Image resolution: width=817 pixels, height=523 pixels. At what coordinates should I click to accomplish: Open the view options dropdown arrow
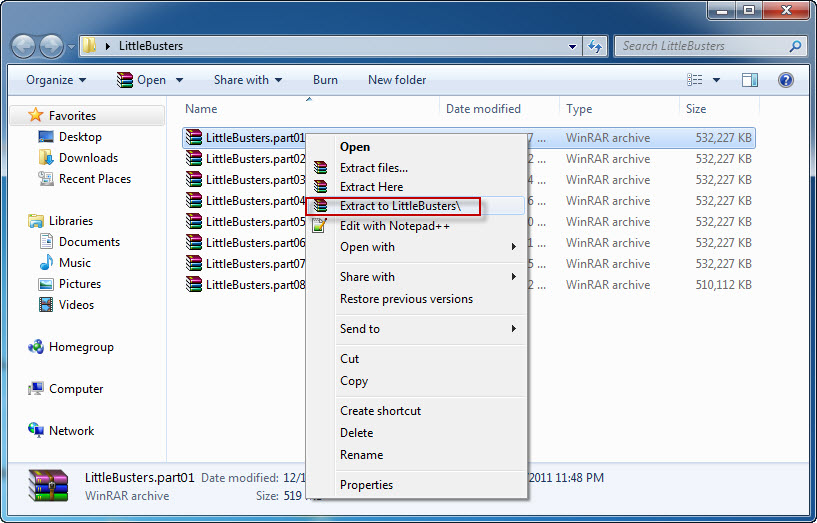716,80
